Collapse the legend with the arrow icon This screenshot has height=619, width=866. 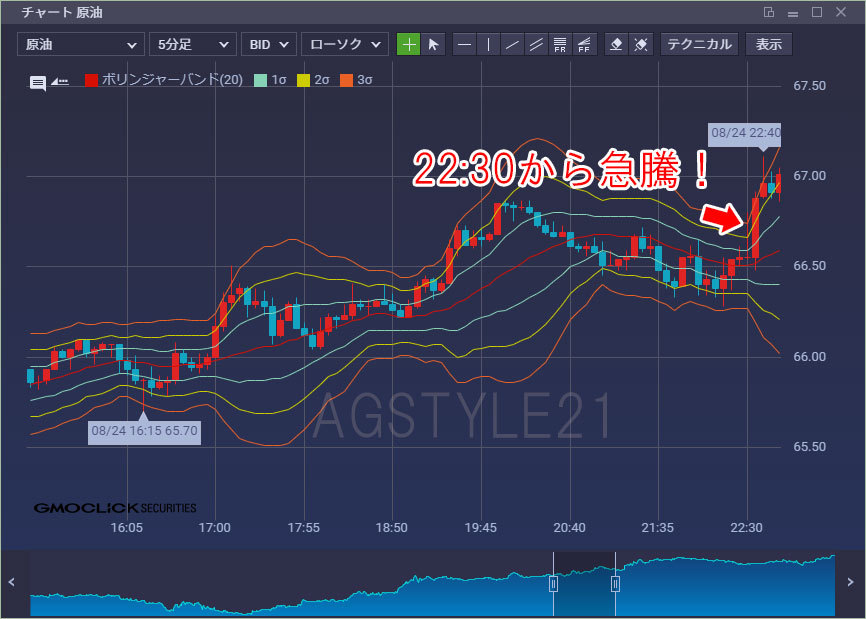(x=60, y=81)
